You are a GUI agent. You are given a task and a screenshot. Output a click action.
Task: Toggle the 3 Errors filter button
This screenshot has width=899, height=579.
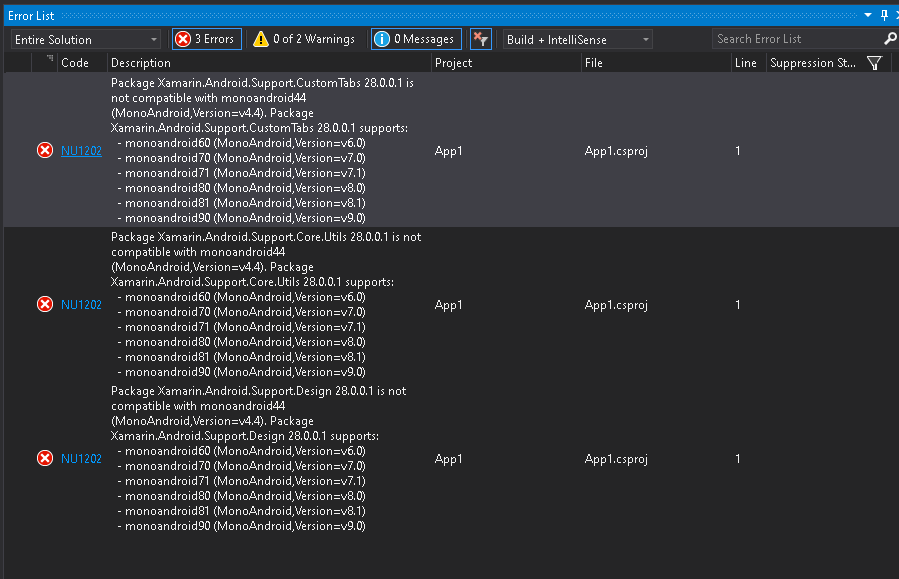point(207,39)
